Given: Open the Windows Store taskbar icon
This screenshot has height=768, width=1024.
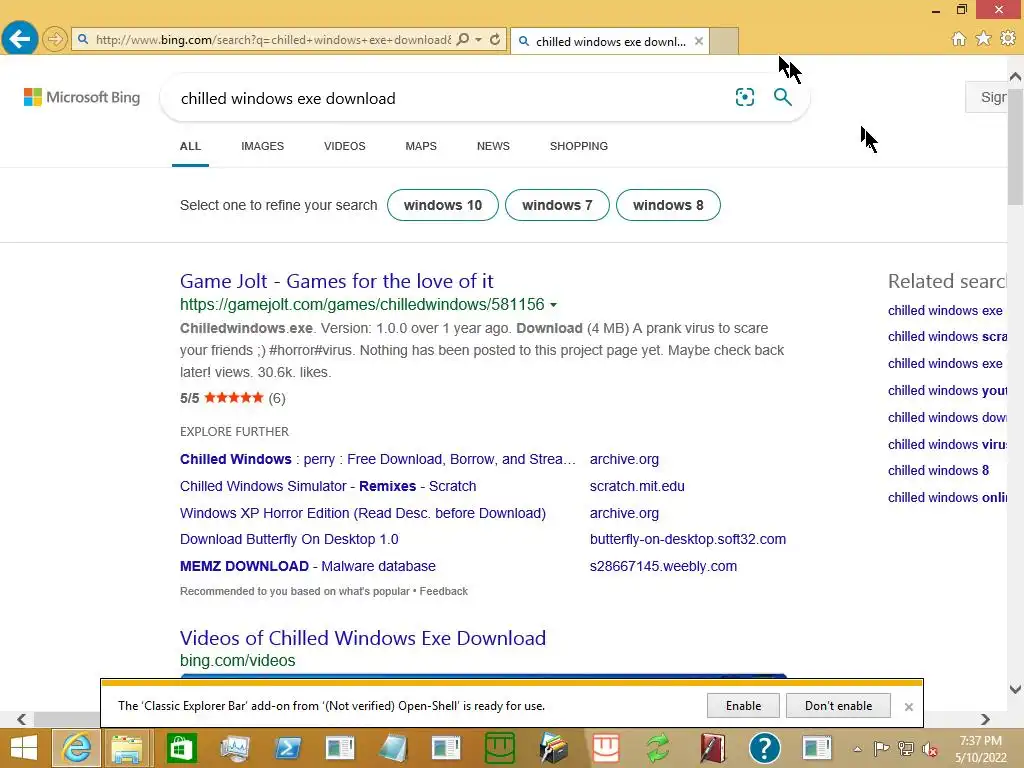Looking at the screenshot, I should [181, 748].
